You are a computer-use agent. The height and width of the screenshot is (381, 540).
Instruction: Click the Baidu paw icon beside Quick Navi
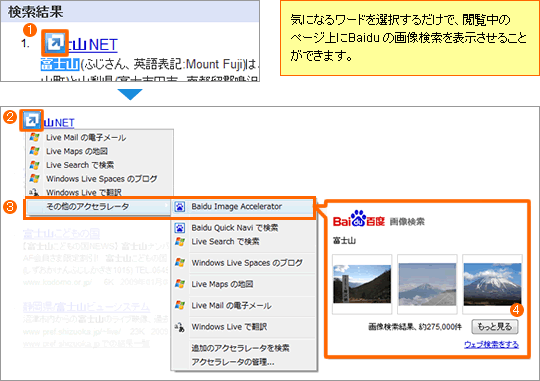click(x=179, y=228)
